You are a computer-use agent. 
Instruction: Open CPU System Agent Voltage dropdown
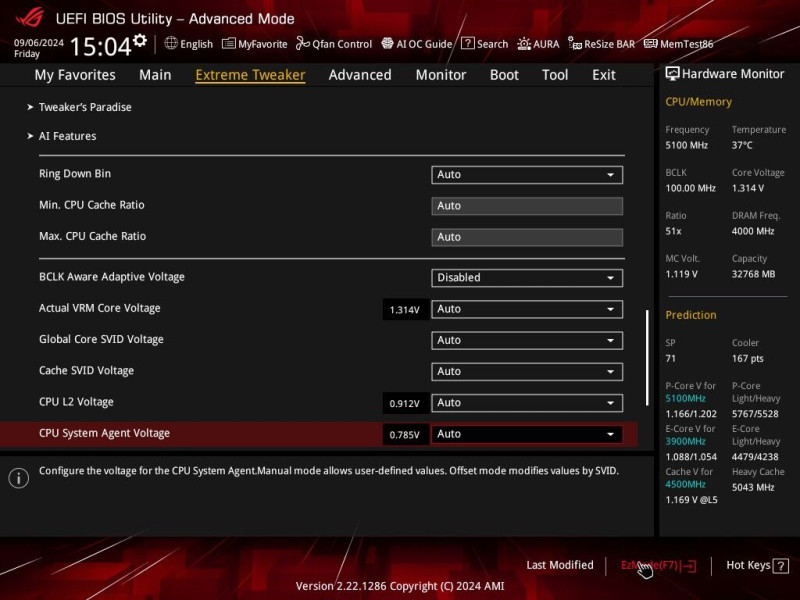(527, 434)
